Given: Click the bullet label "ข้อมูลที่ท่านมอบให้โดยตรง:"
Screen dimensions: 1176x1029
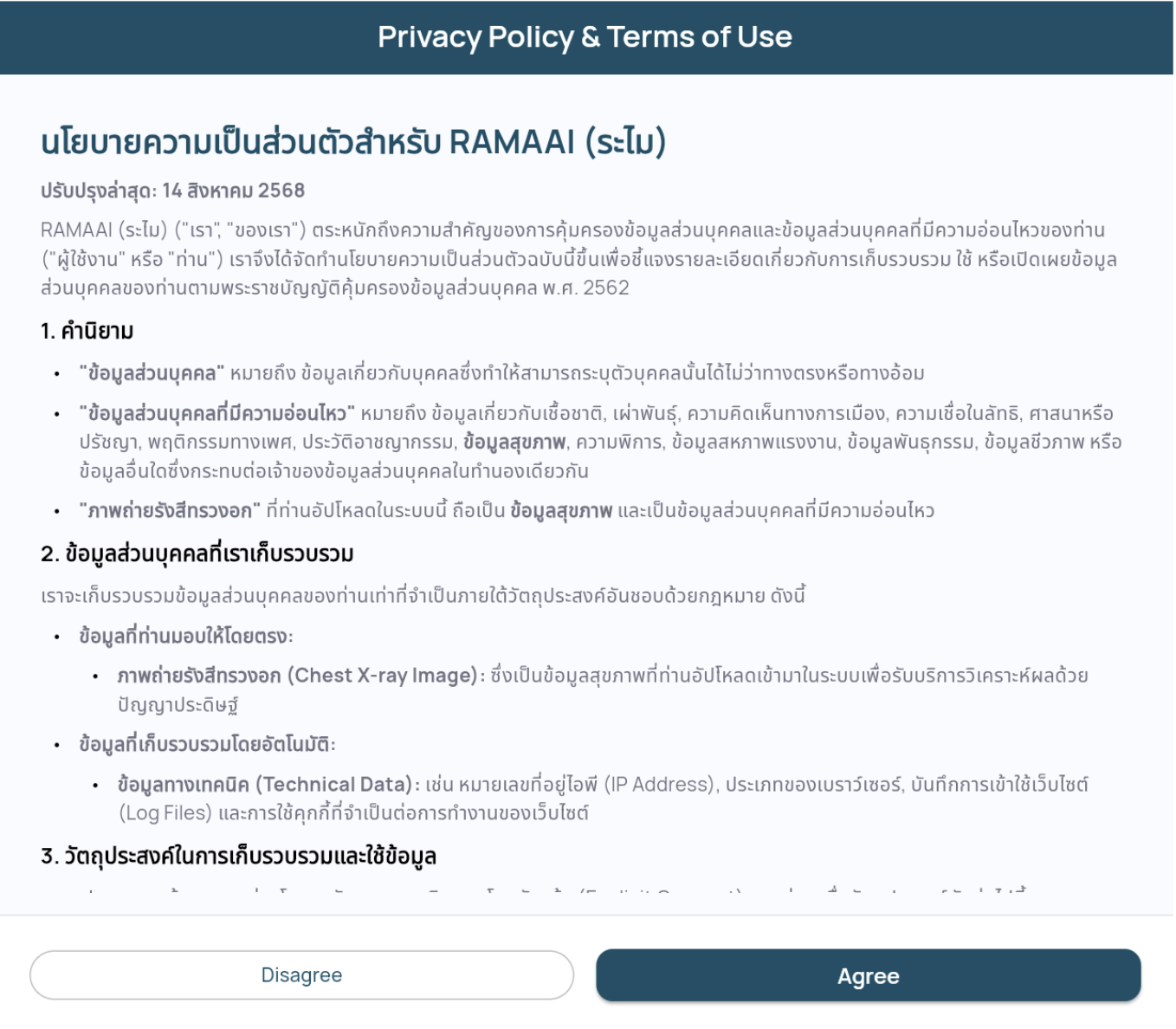Looking at the screenshot, I should (x=186, y=637).
